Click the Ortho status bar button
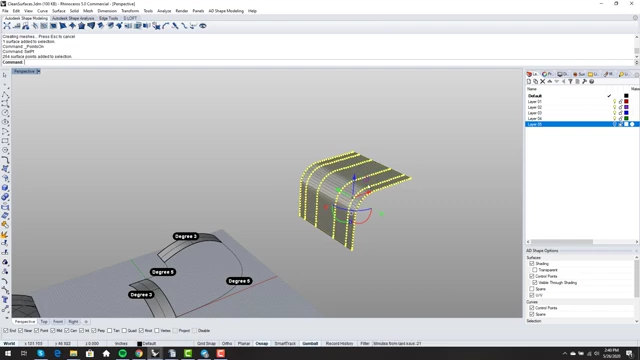The width and height of the screenshot is (640, 360). [x=227, y=344]
